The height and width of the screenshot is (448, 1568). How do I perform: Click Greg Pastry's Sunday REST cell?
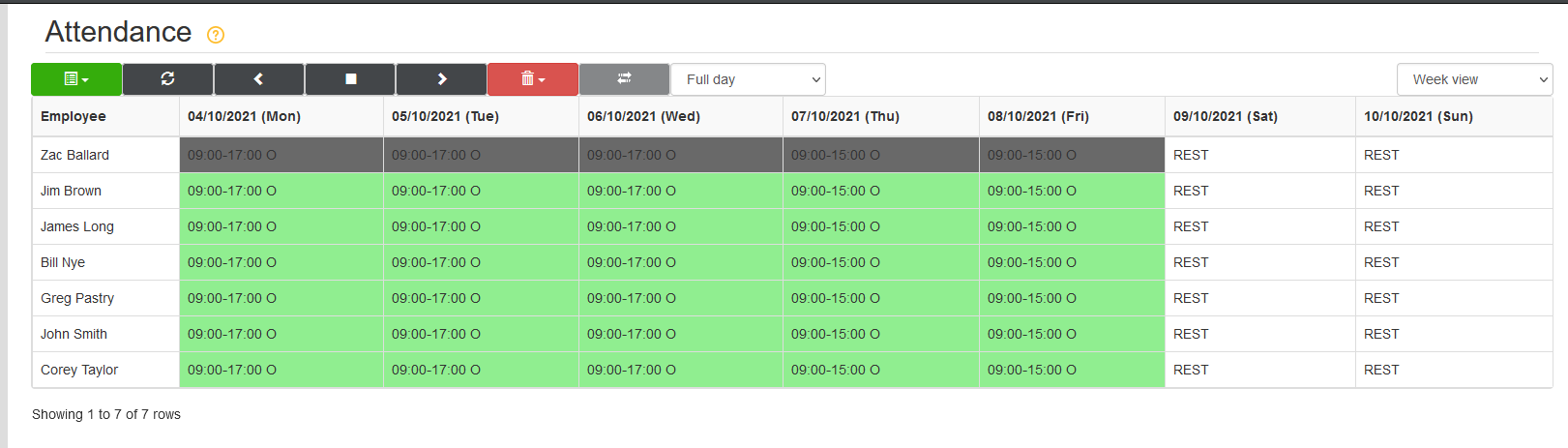point(1454,298)
